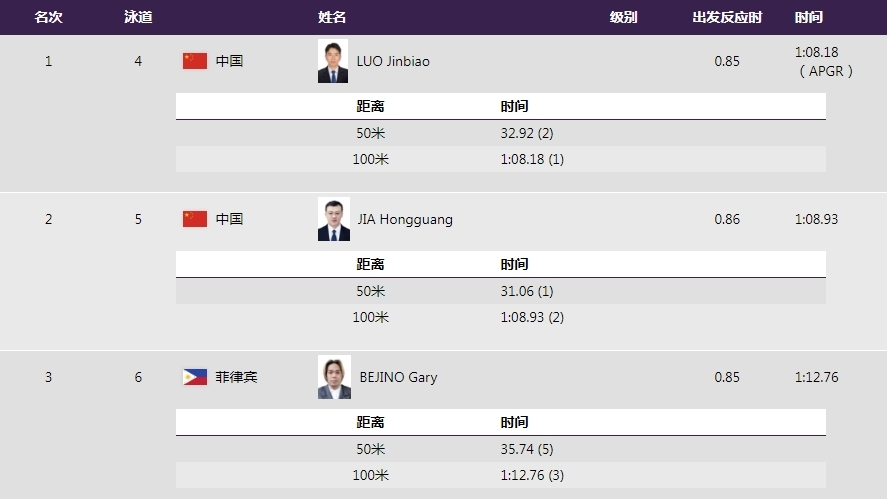Screen dimensions: 887x499
Task: Click the BEJINO Gary name link
Action: point(397,377)
